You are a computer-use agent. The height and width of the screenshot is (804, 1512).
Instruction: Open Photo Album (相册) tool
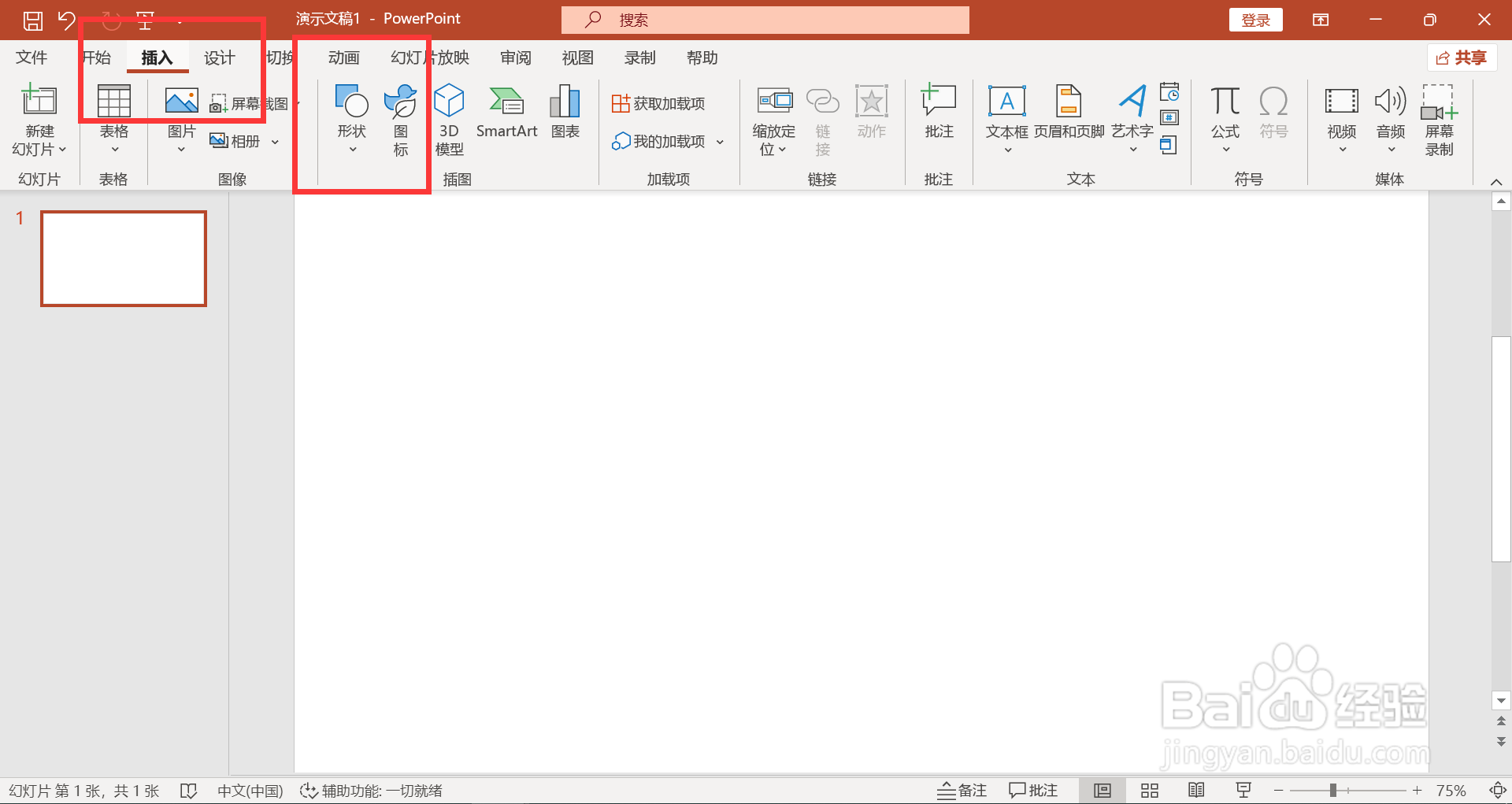click(234, 142)
